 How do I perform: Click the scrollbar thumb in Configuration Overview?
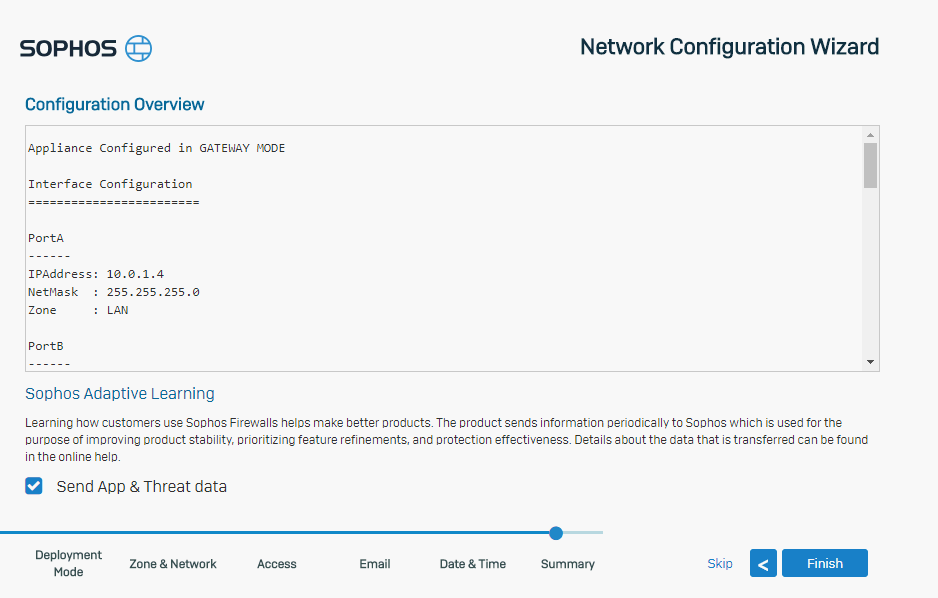click(x=870, y=166)
